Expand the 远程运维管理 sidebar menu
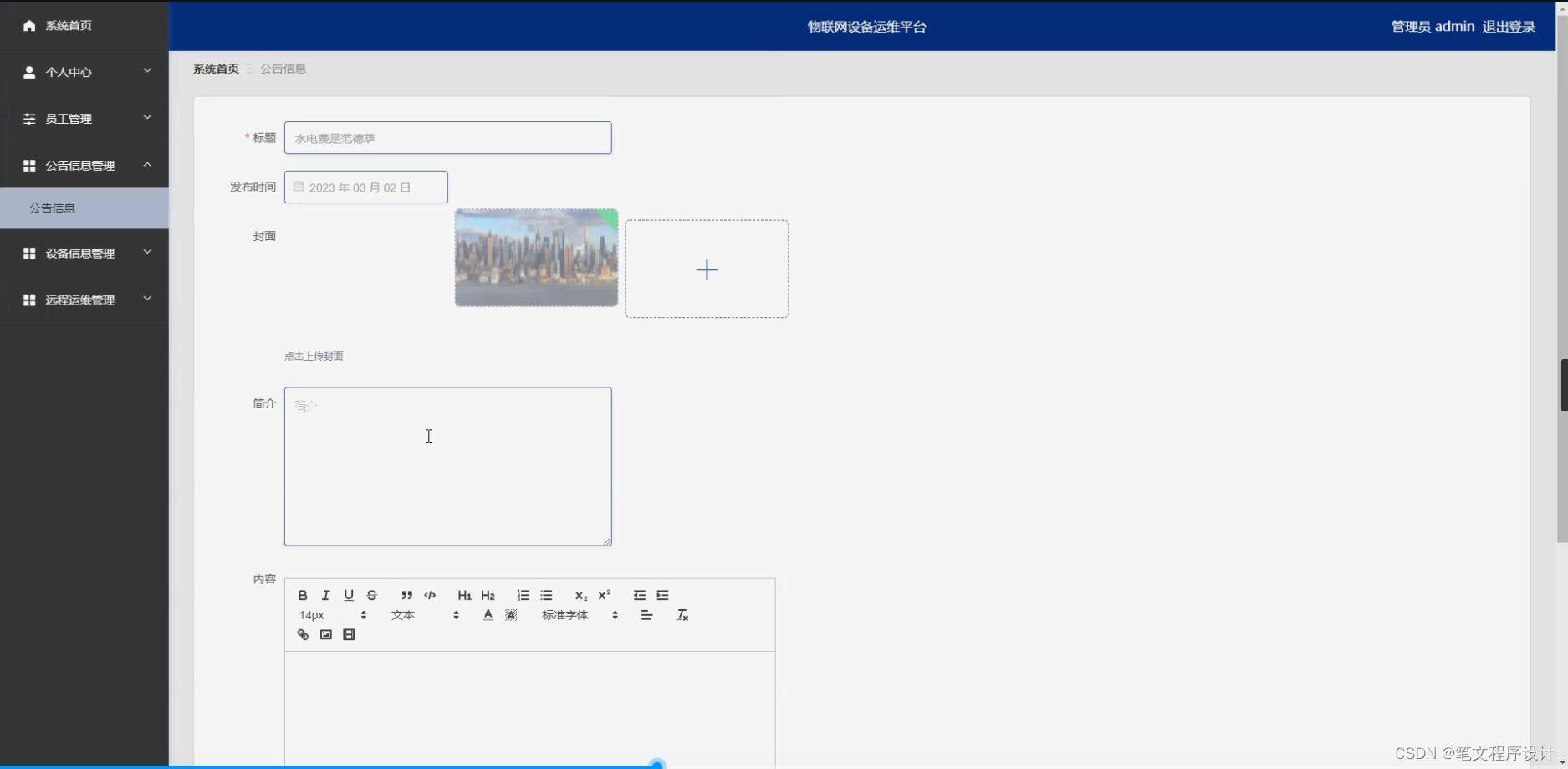1568x769 pixels. click(x=84, y=300)
